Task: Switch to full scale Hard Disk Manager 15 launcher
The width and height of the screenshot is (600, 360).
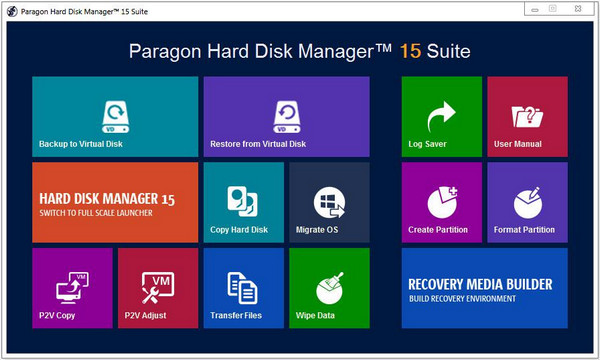Action: (x=115, y=202)
